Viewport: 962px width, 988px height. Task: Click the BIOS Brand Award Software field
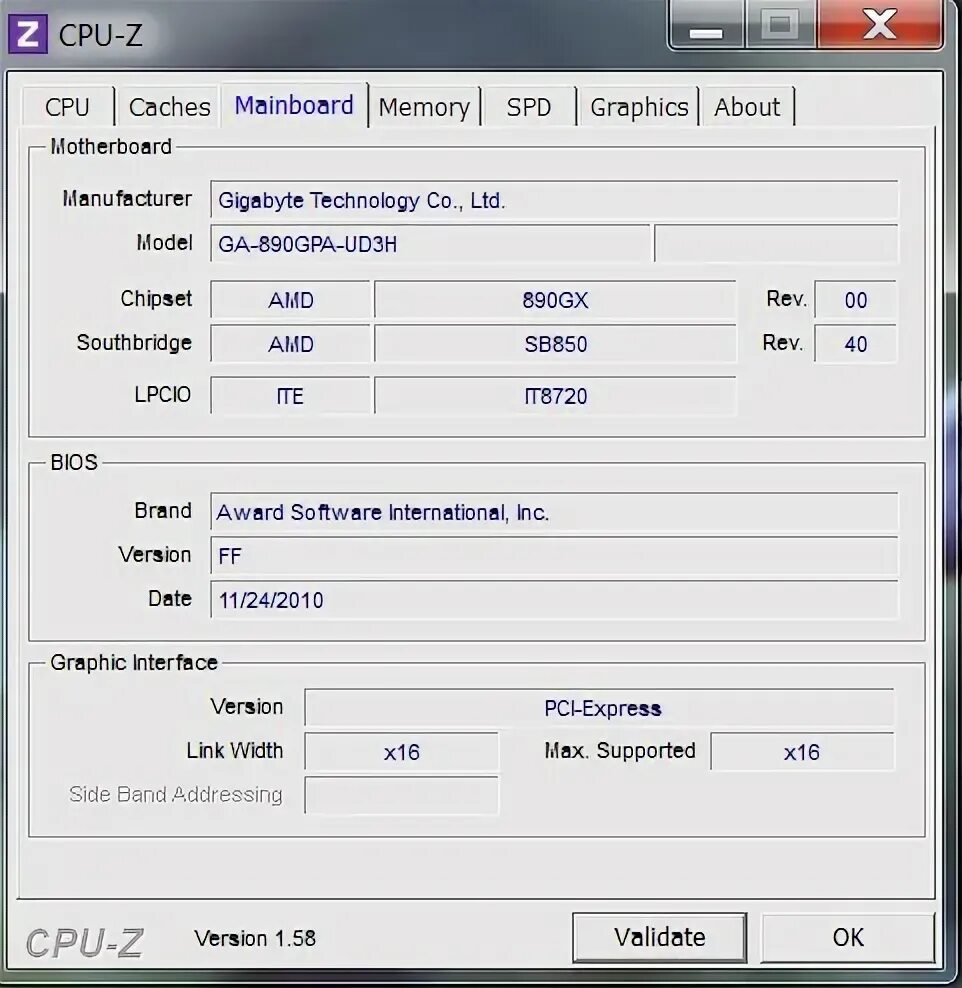tap(554, 512)
